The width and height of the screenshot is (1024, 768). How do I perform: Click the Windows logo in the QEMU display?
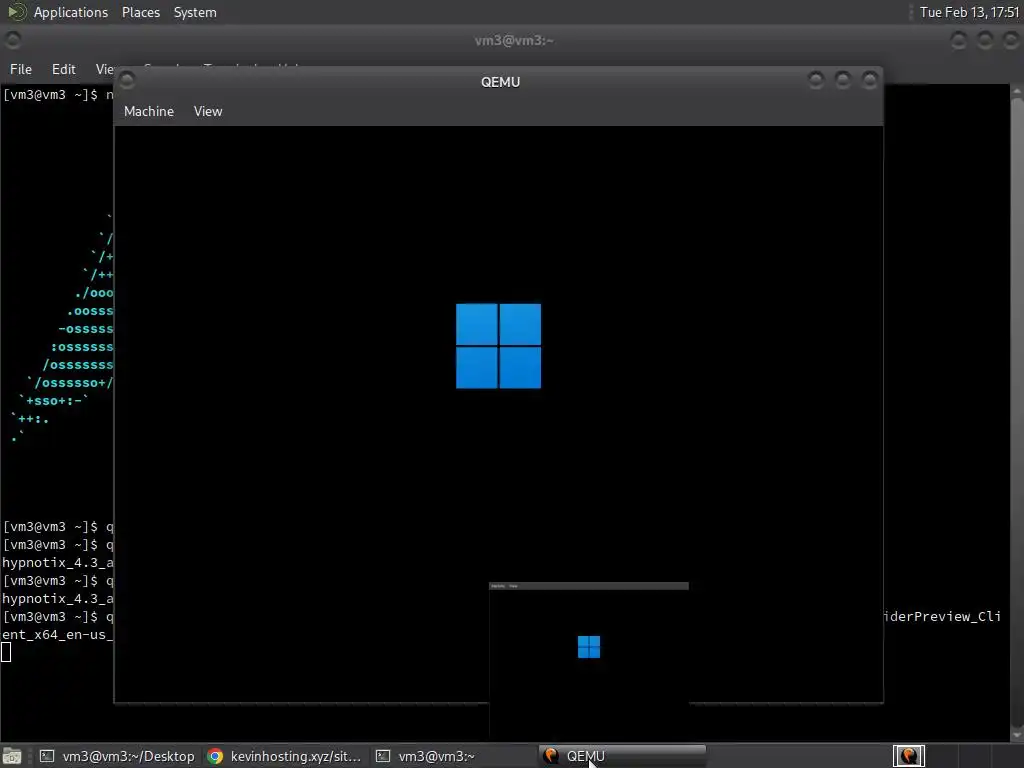(498, 346)
